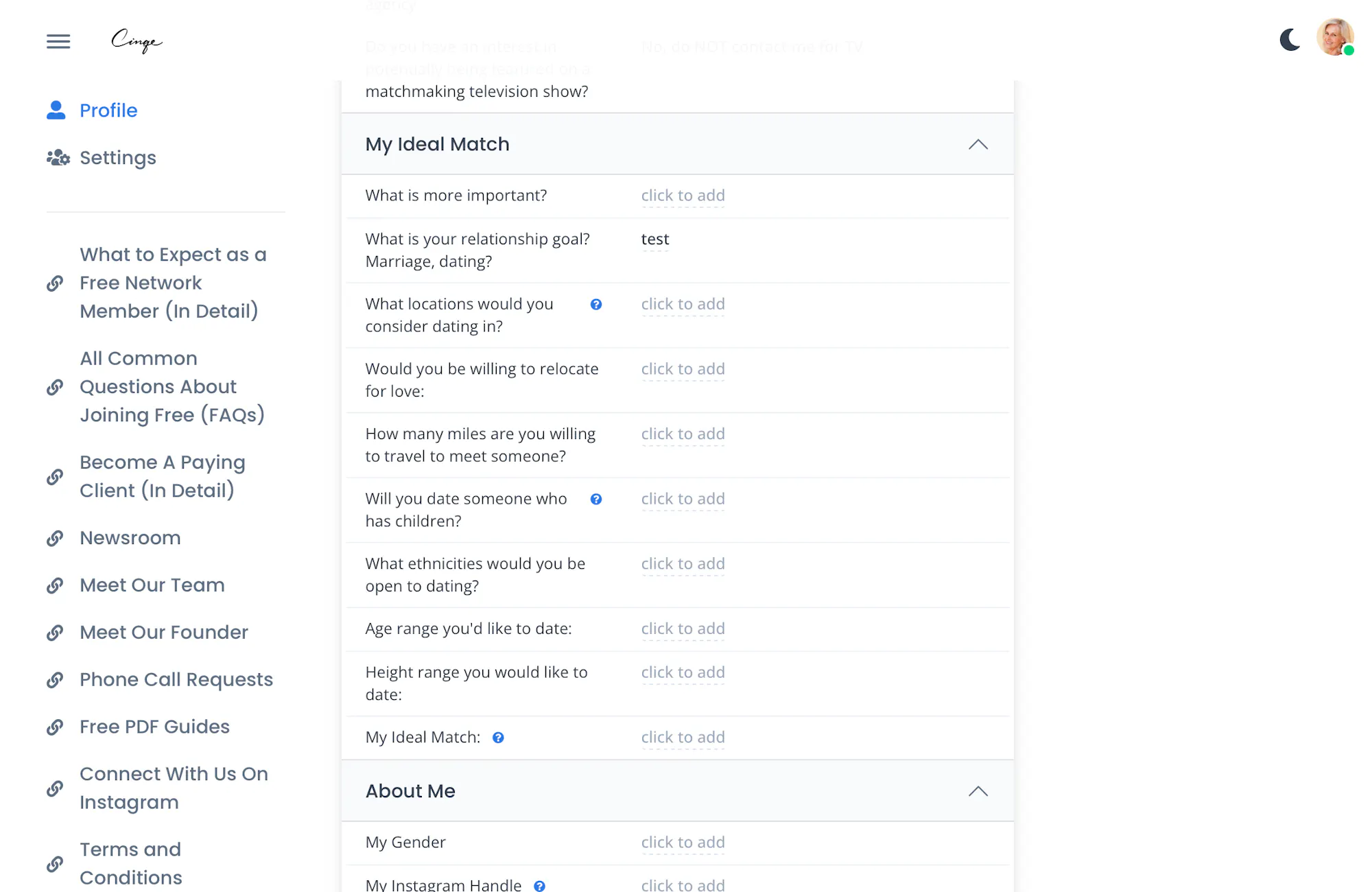Click the Settings users-gear icon
Image resolution: width=1372 pixels, height=892 pixels.
click(x=58, y=158)
